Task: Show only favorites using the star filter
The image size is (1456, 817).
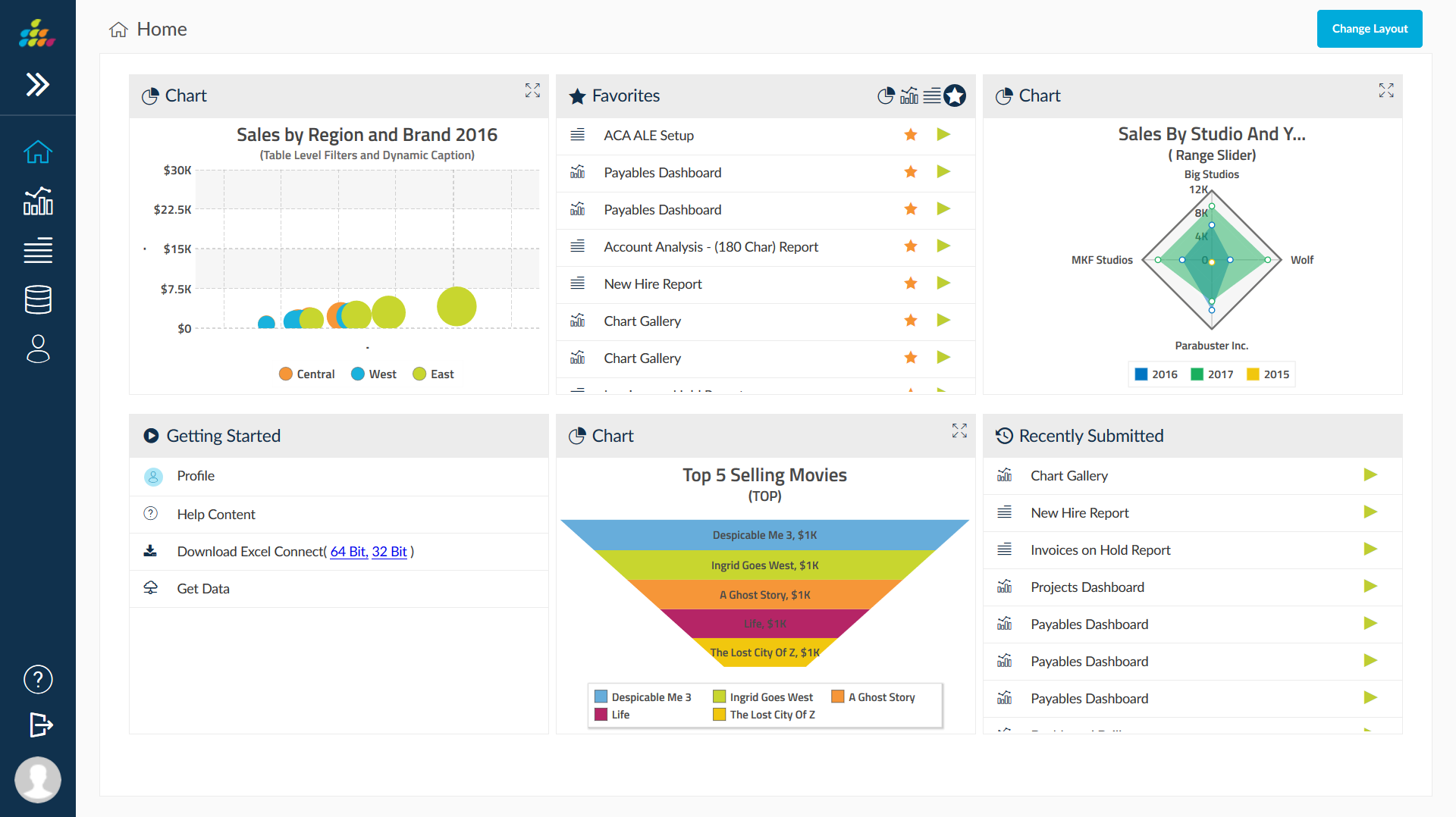Action: click(955, 95)
